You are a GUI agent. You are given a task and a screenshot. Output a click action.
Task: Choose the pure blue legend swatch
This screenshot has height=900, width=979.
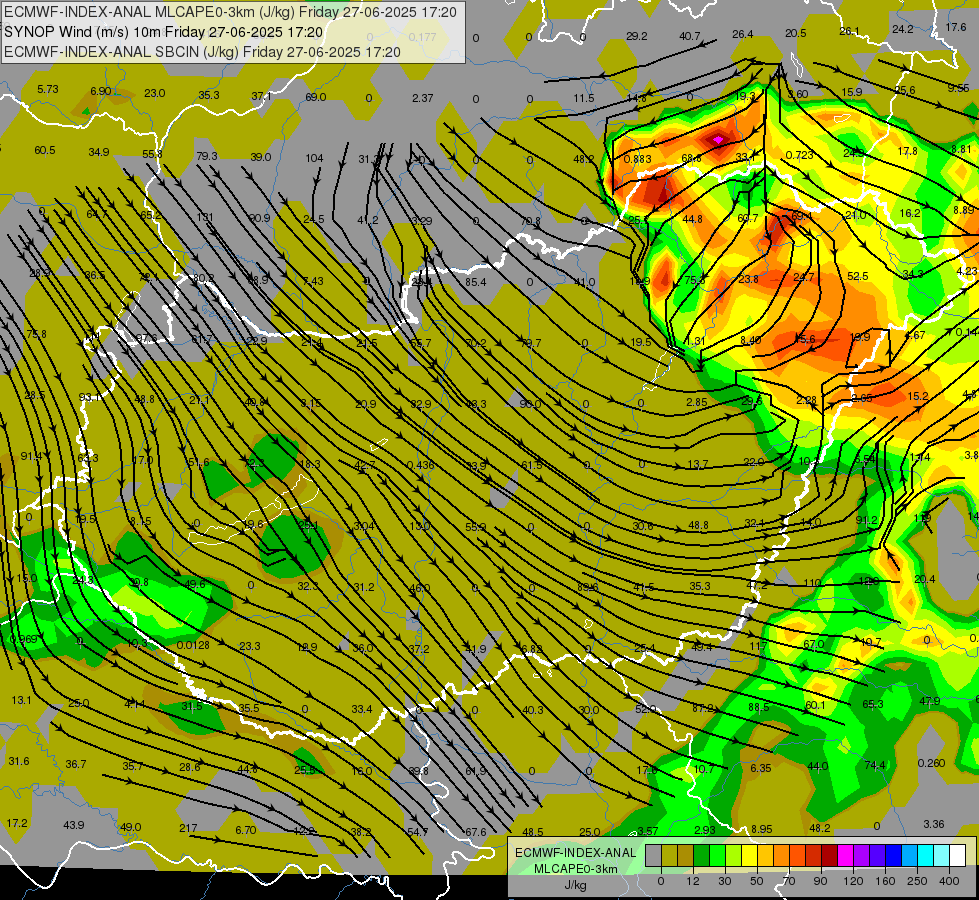[894, 856]
